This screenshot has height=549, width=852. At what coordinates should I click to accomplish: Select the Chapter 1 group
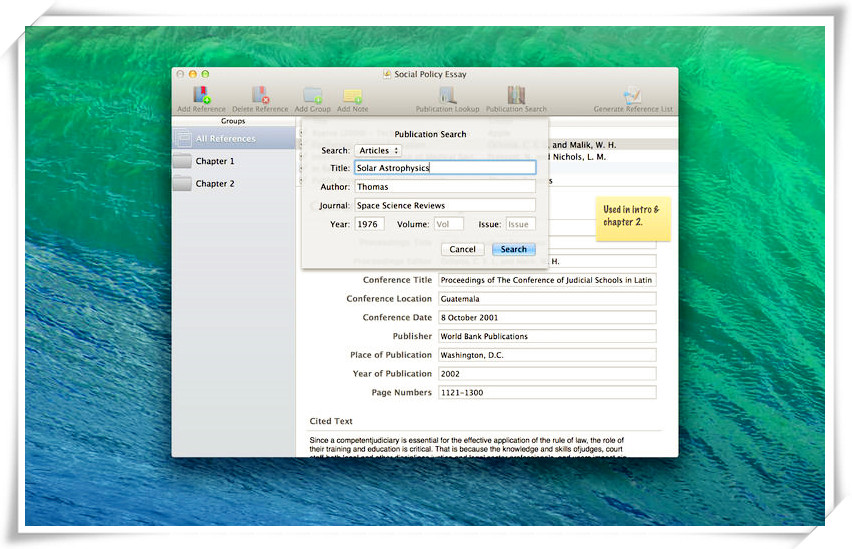[x=214, y=161]
